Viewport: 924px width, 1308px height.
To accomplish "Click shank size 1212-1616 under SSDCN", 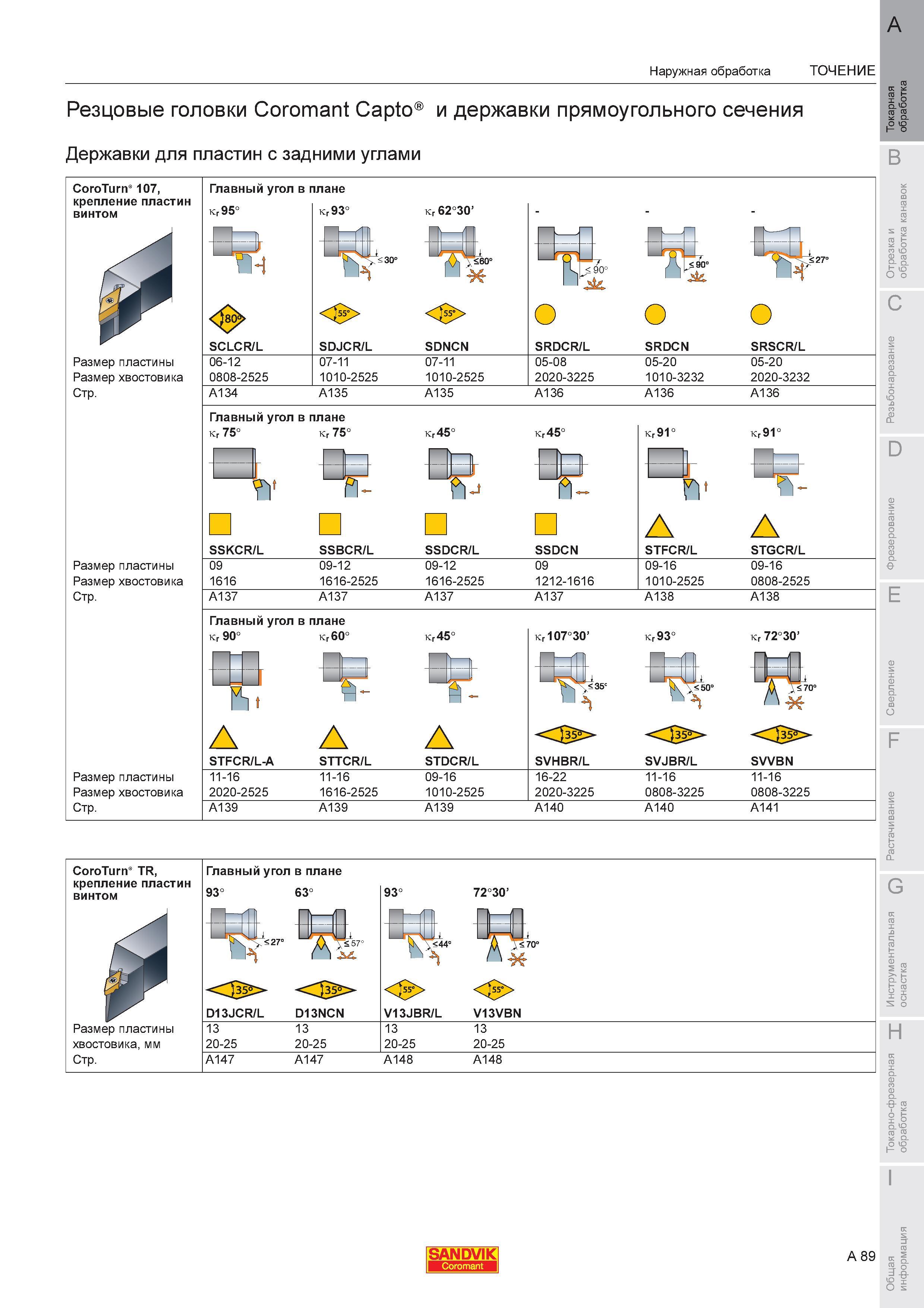I will coord(564,581).
